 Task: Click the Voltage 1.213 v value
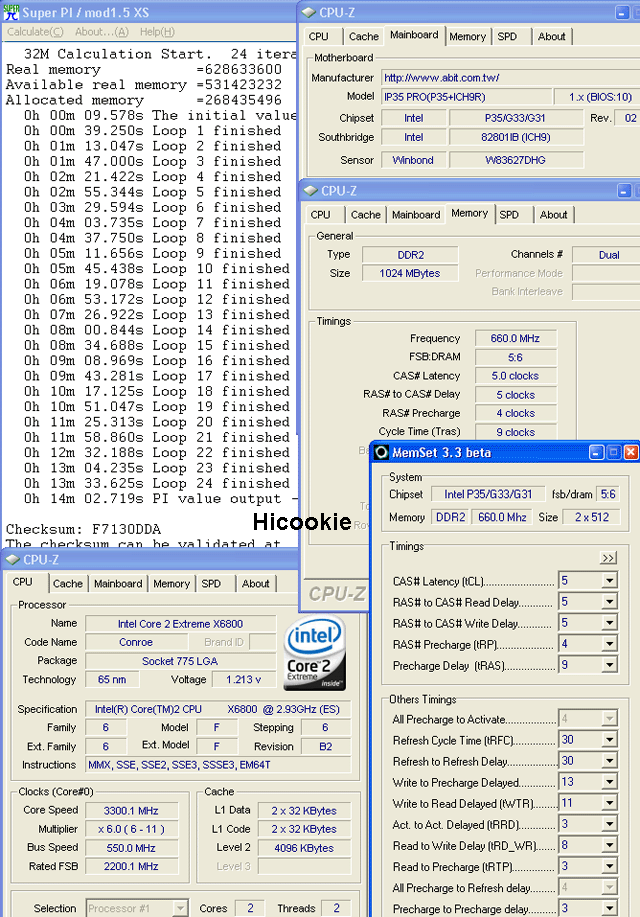point(243,679)
